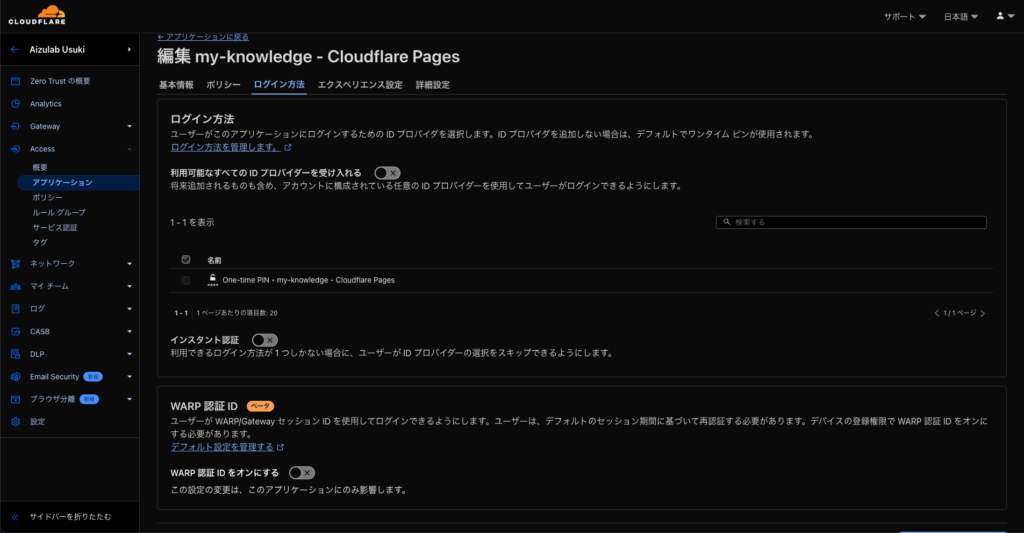Click external link icon after デフォルト設定を管理する
1024x533 pixels.
pyautogui.click(x=281, y=447)
